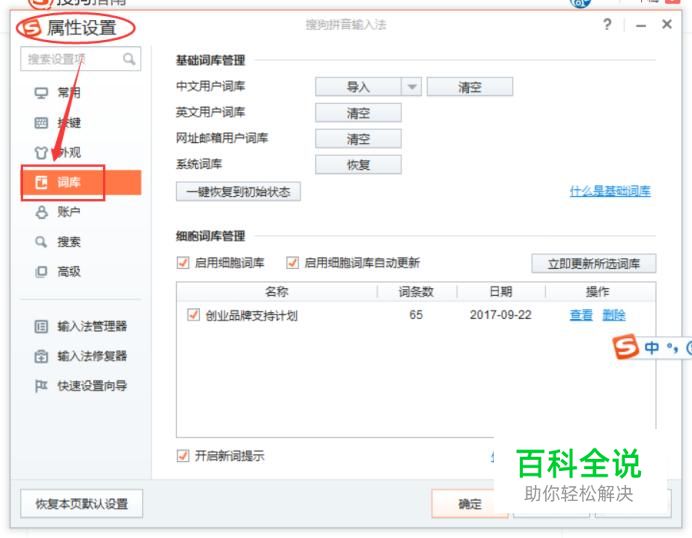
Task: Select the 词库 category
Action: (x=81, y=182)
